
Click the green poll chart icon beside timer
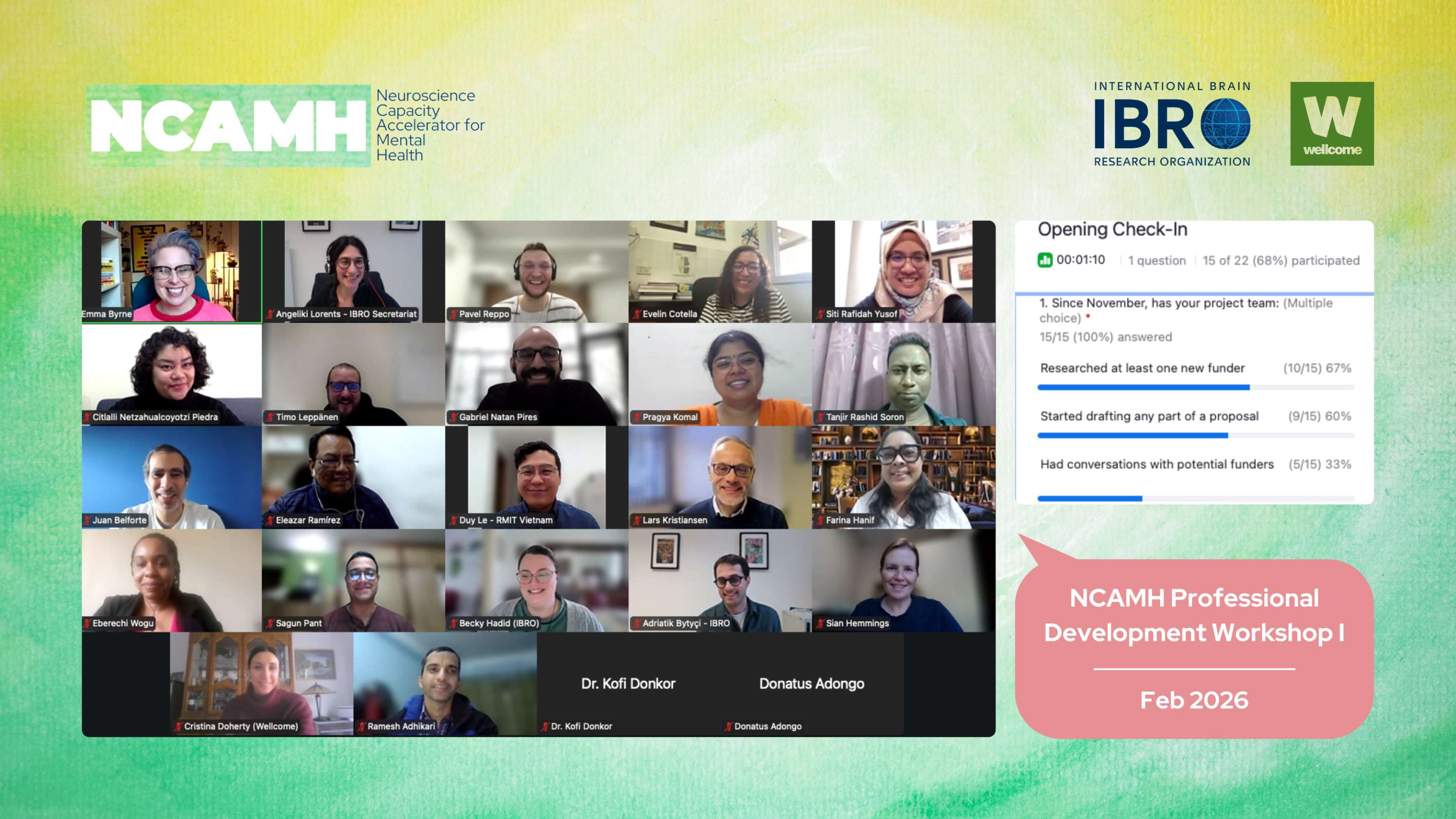pos(1045,260)
